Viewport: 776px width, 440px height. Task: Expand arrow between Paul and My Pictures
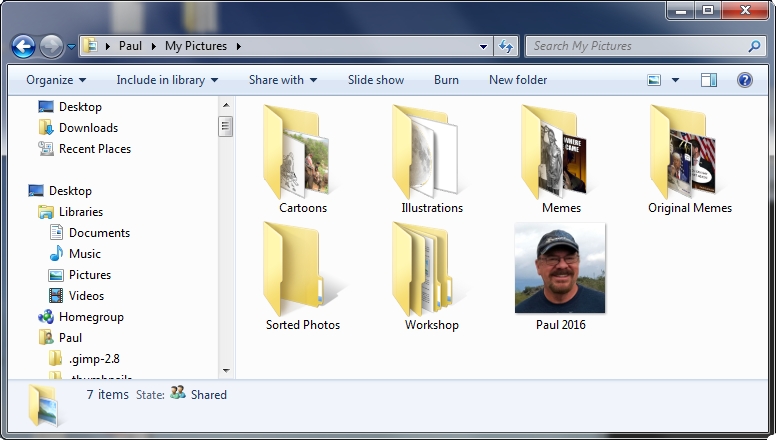tap(153, 46)
